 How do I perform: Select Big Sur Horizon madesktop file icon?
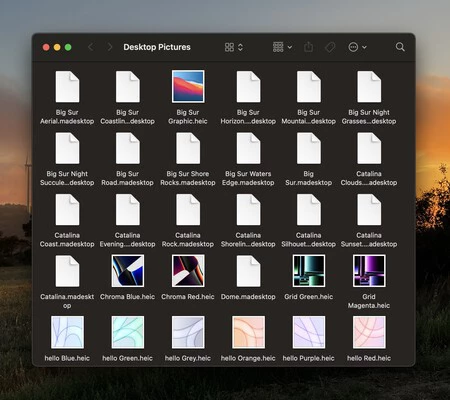(x=248, y=87)
